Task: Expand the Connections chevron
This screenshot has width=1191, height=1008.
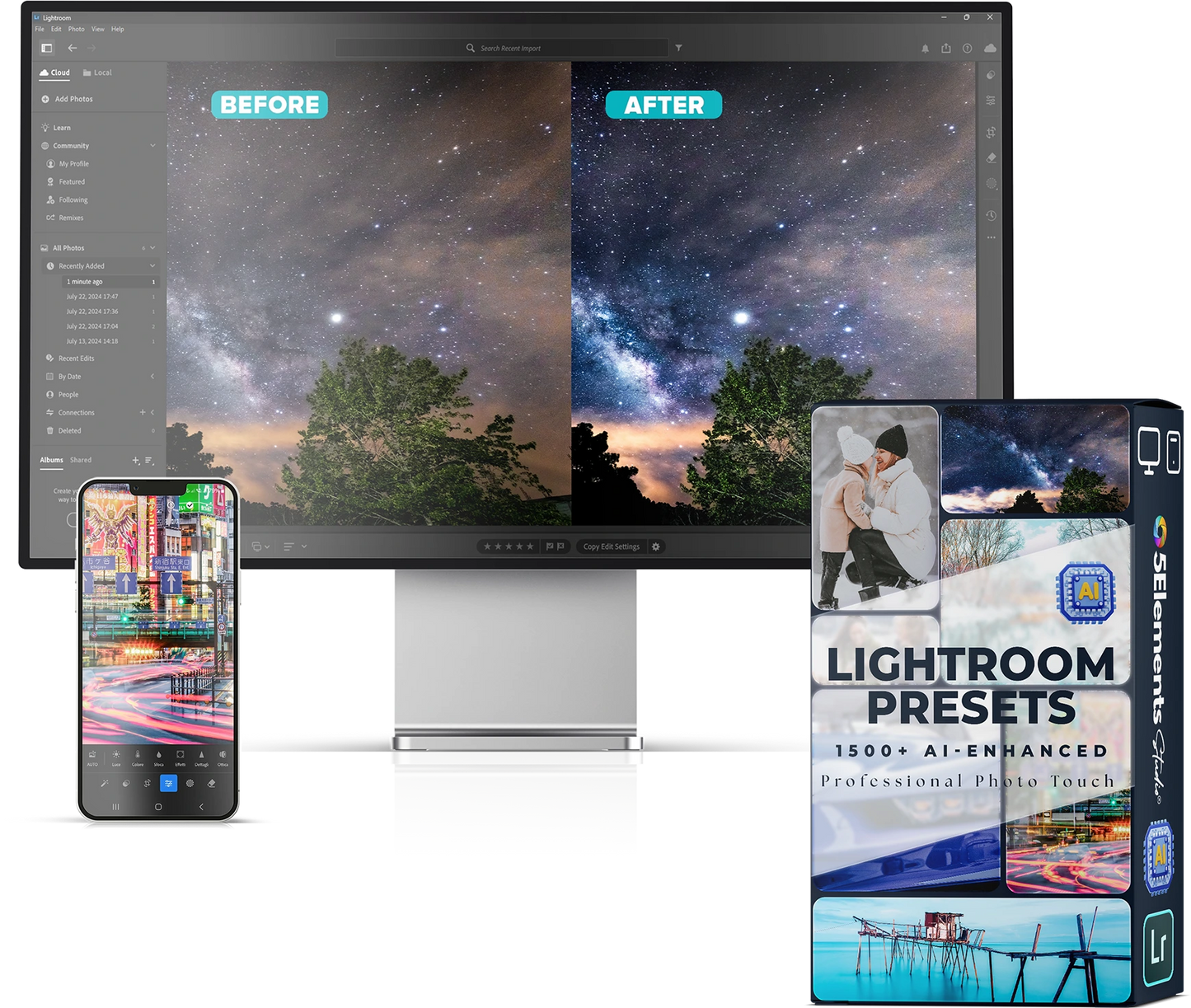Action: point(152,412)
